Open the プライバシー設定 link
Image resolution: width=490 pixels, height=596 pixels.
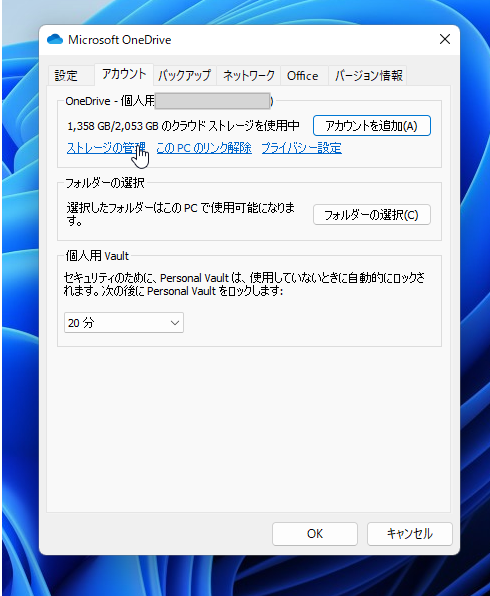(x=301, y=148)
